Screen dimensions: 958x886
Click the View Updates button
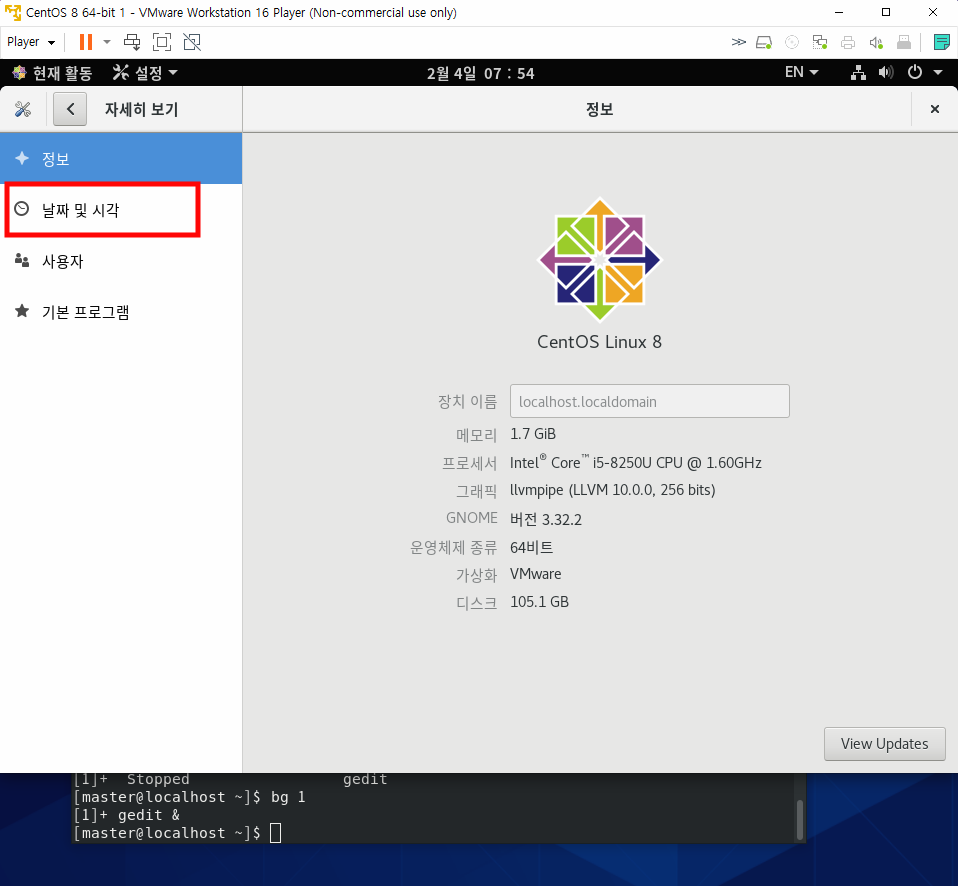point(884,744)
